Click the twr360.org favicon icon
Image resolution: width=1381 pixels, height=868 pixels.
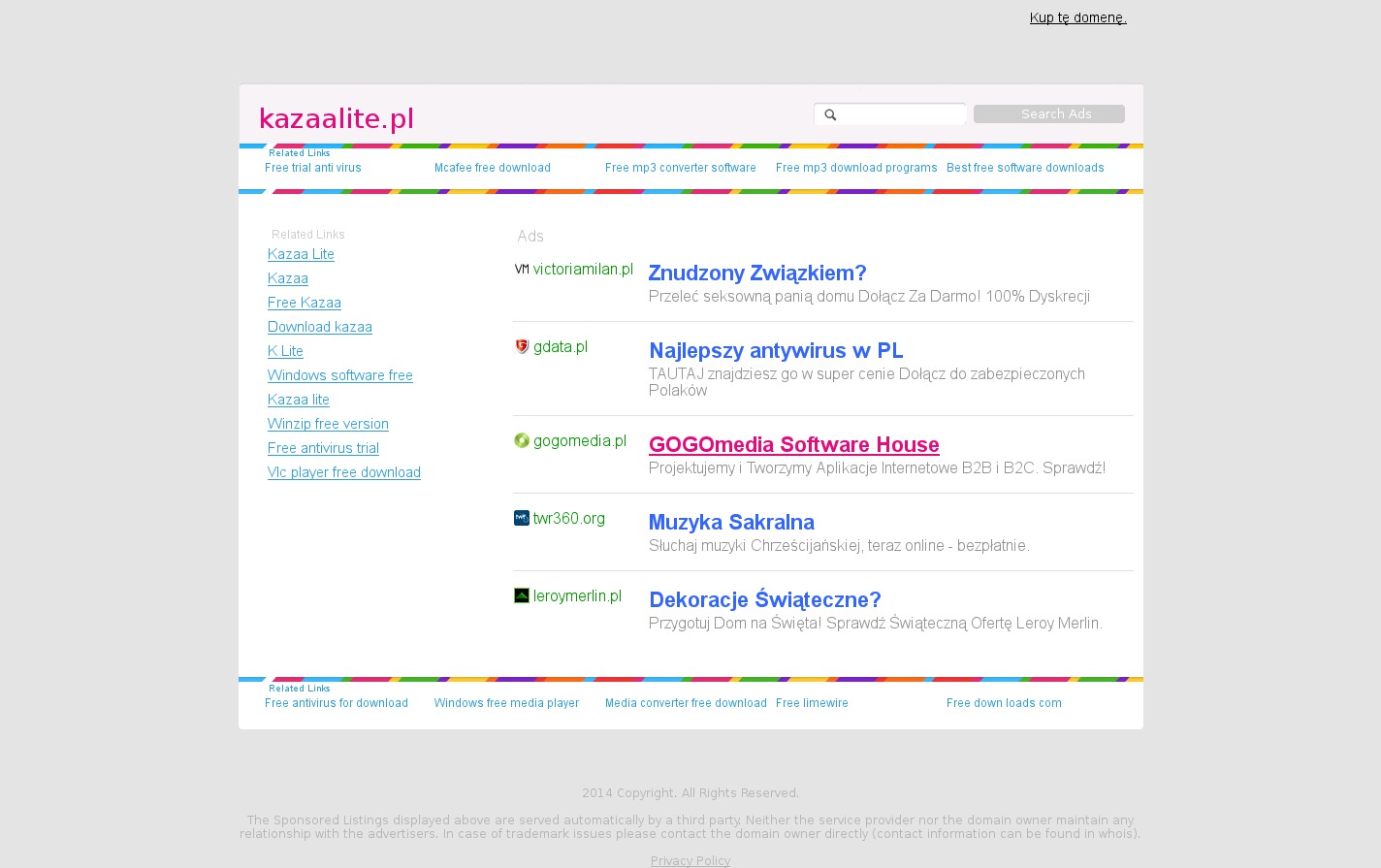click(522, 519)
